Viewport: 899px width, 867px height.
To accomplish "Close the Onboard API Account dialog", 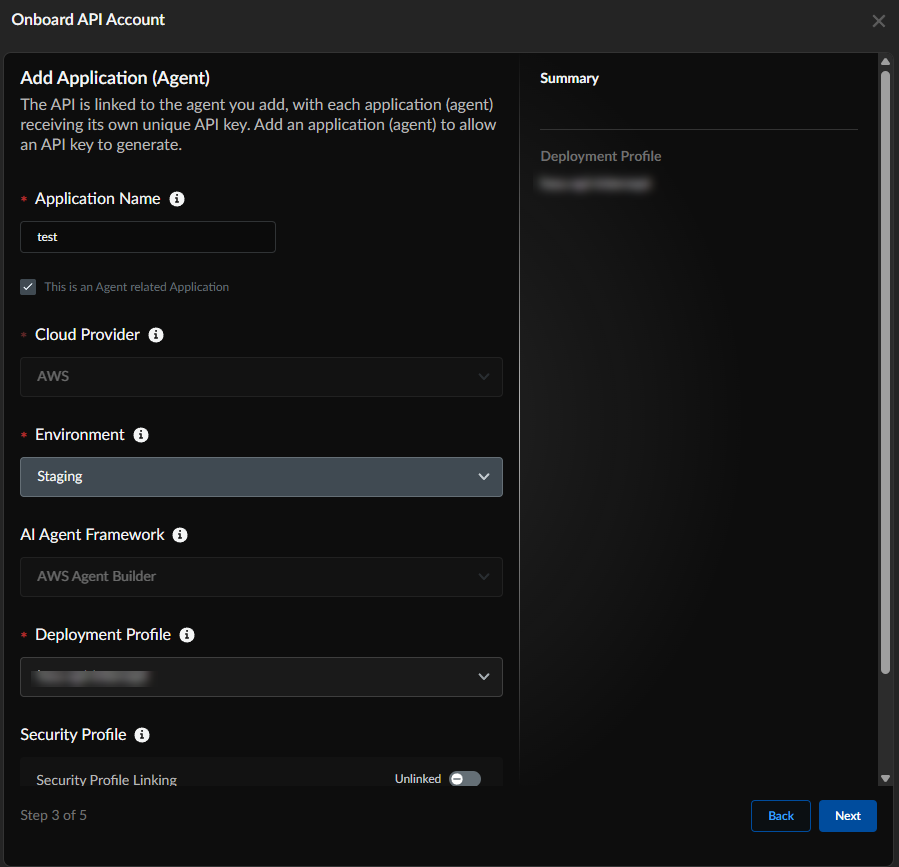I will (878, 21).
